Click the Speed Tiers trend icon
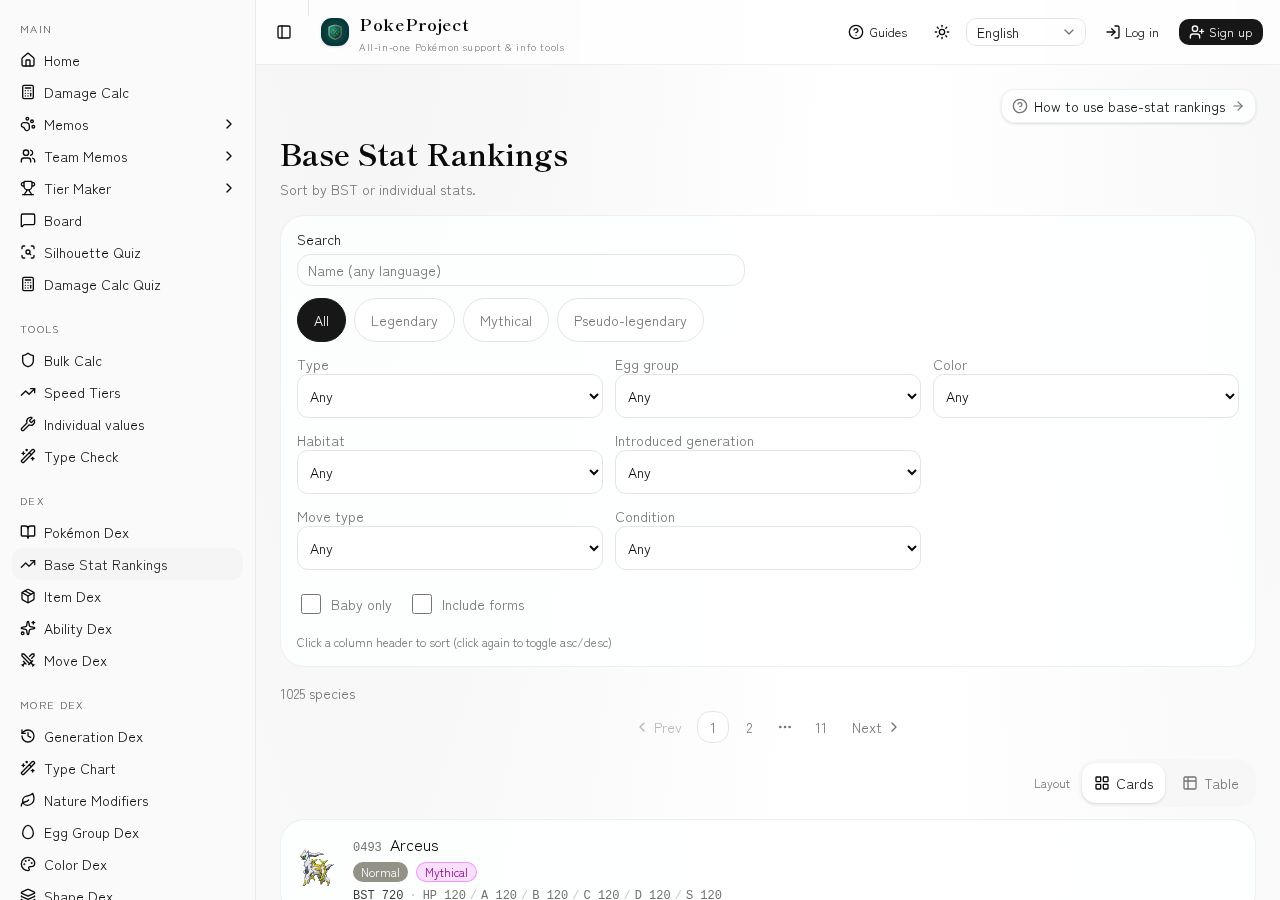 (x=28, y=392)
